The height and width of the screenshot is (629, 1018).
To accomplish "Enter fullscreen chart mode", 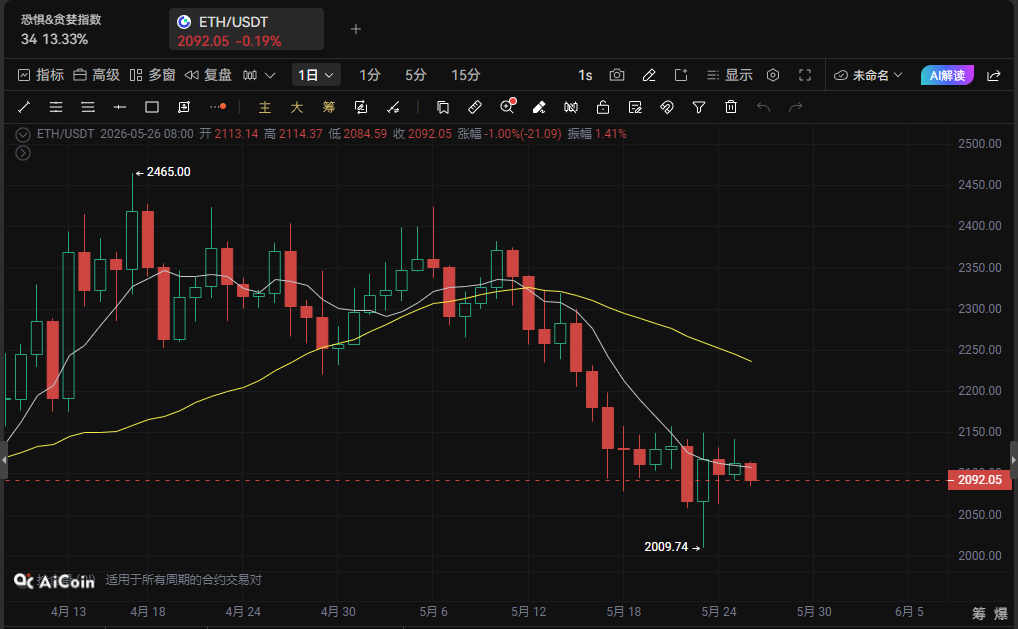I will (805, 75).
